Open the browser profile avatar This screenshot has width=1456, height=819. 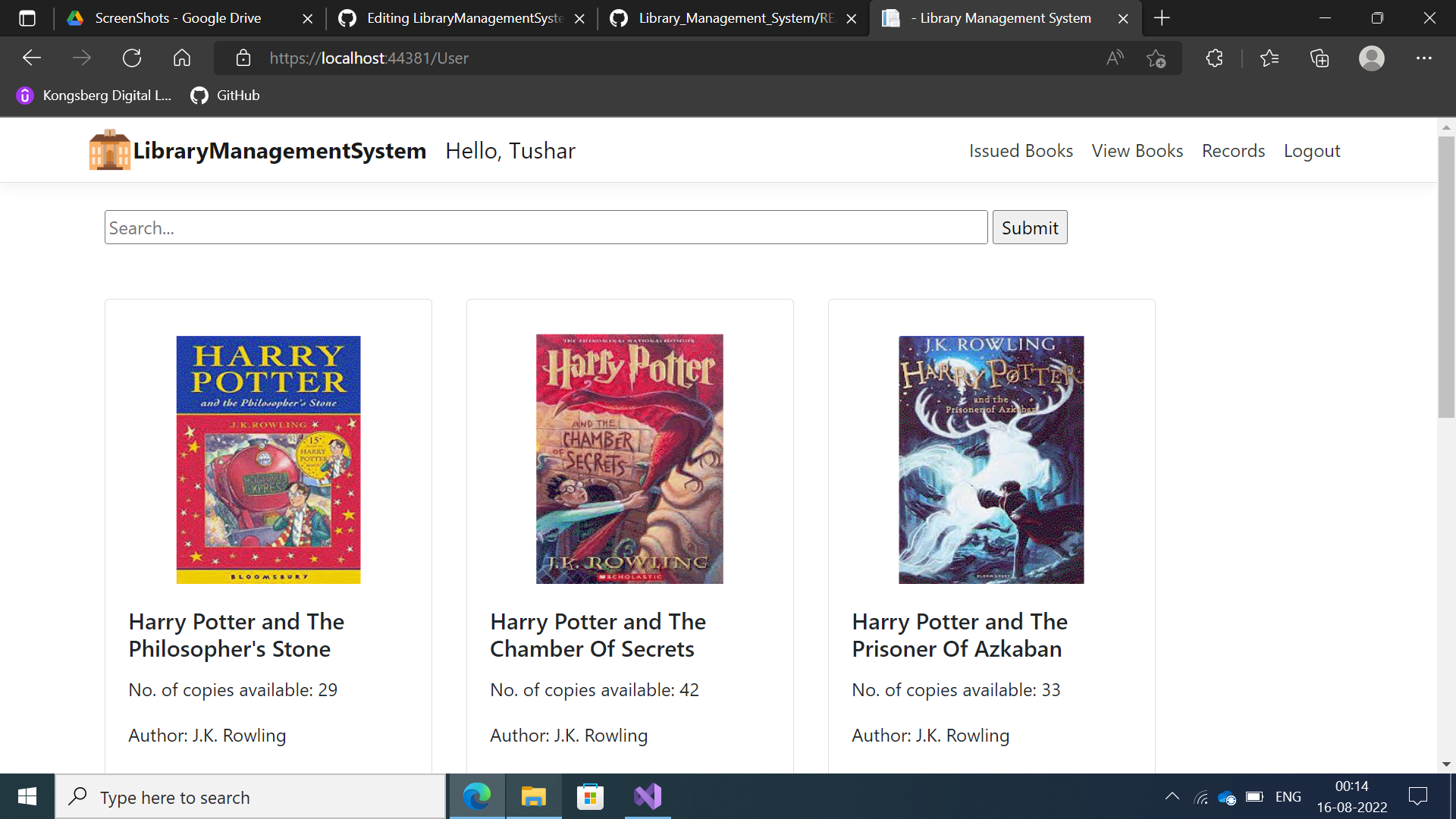[1371, 58]
